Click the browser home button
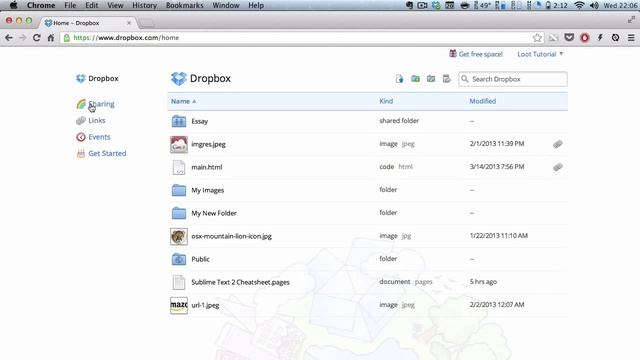 point(51,38)
